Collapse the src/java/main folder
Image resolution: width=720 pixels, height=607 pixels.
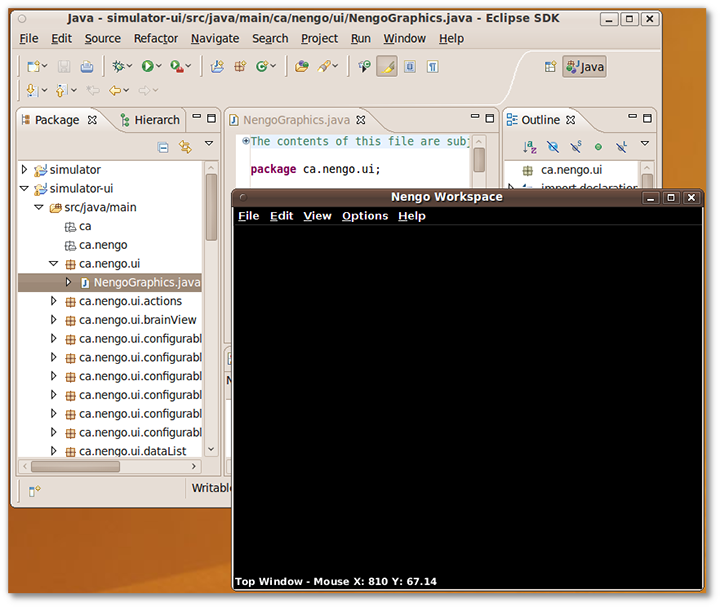pyautogui.click(x=39, y=208)
